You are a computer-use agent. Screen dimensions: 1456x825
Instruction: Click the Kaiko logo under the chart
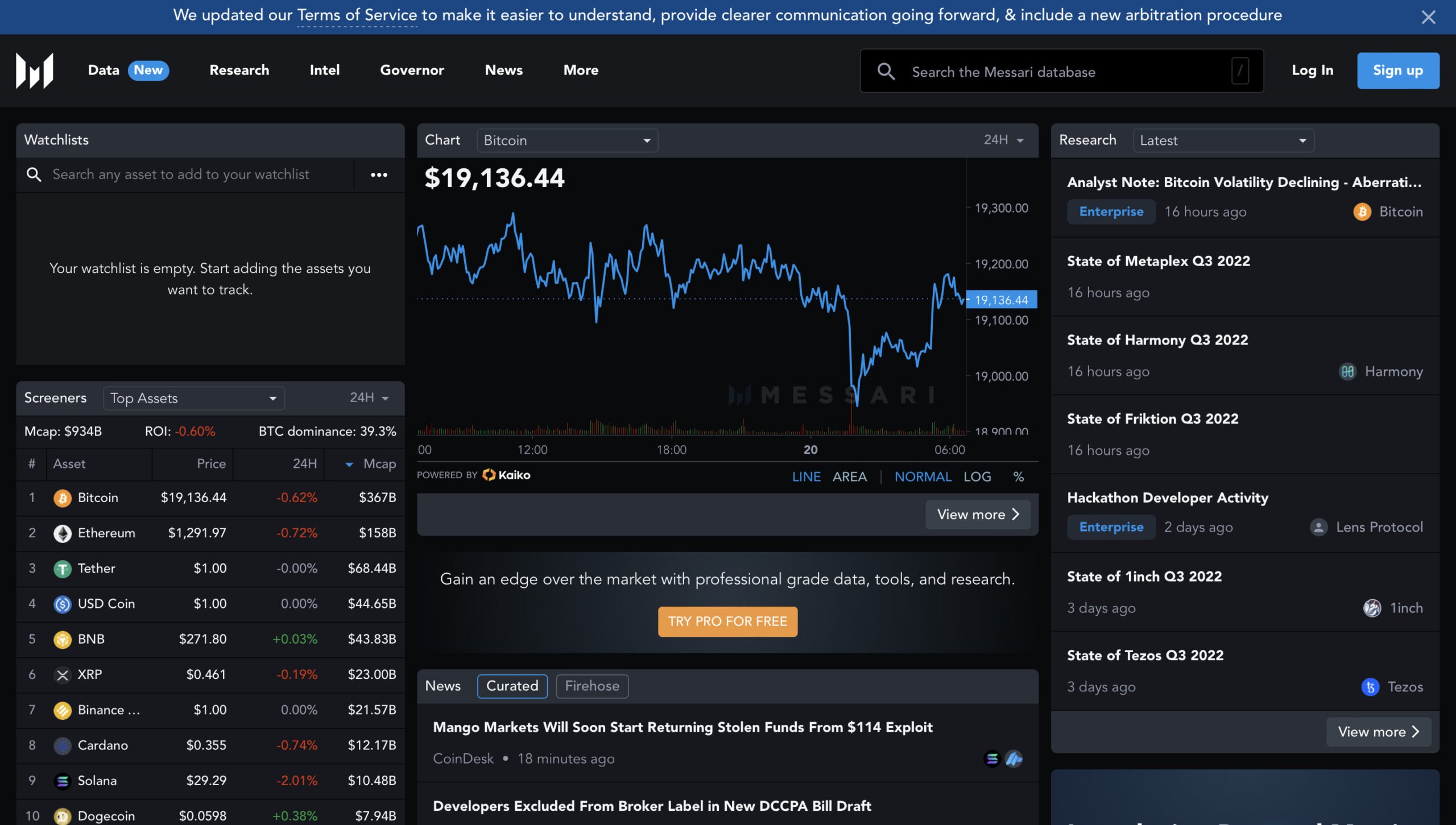[506, 475]
